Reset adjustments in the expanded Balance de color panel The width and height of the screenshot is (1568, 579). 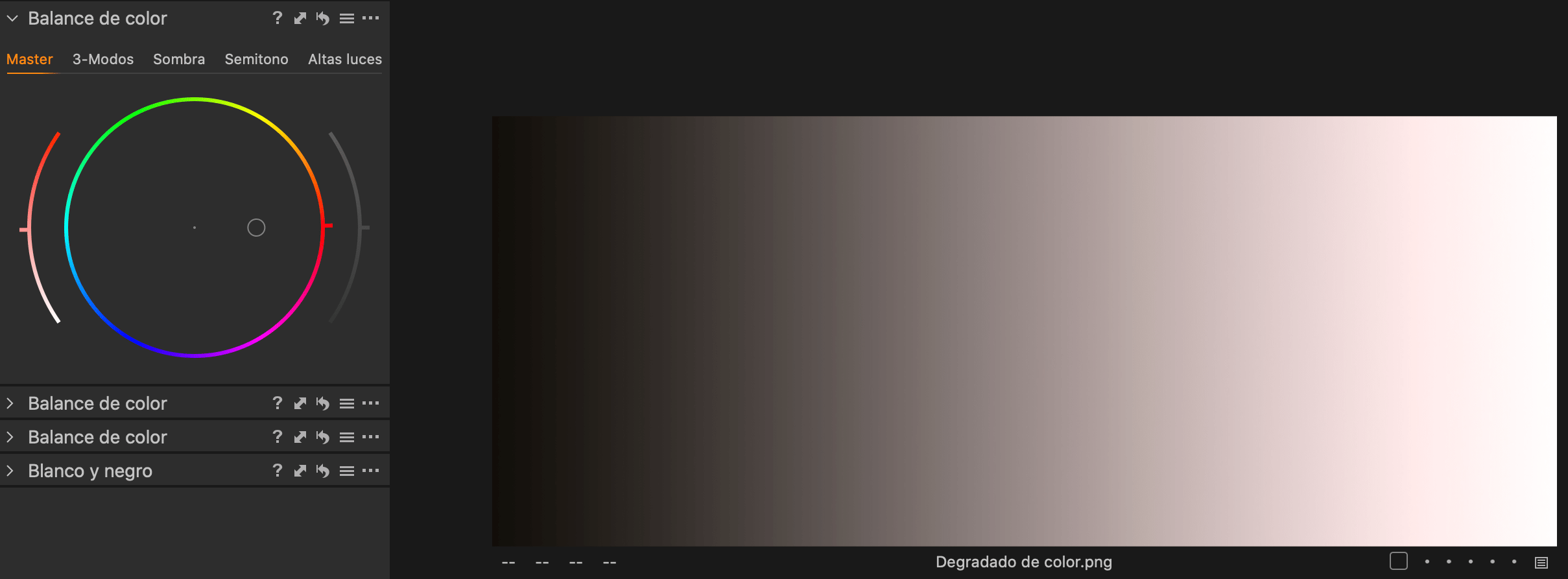(x=322, y=18)
